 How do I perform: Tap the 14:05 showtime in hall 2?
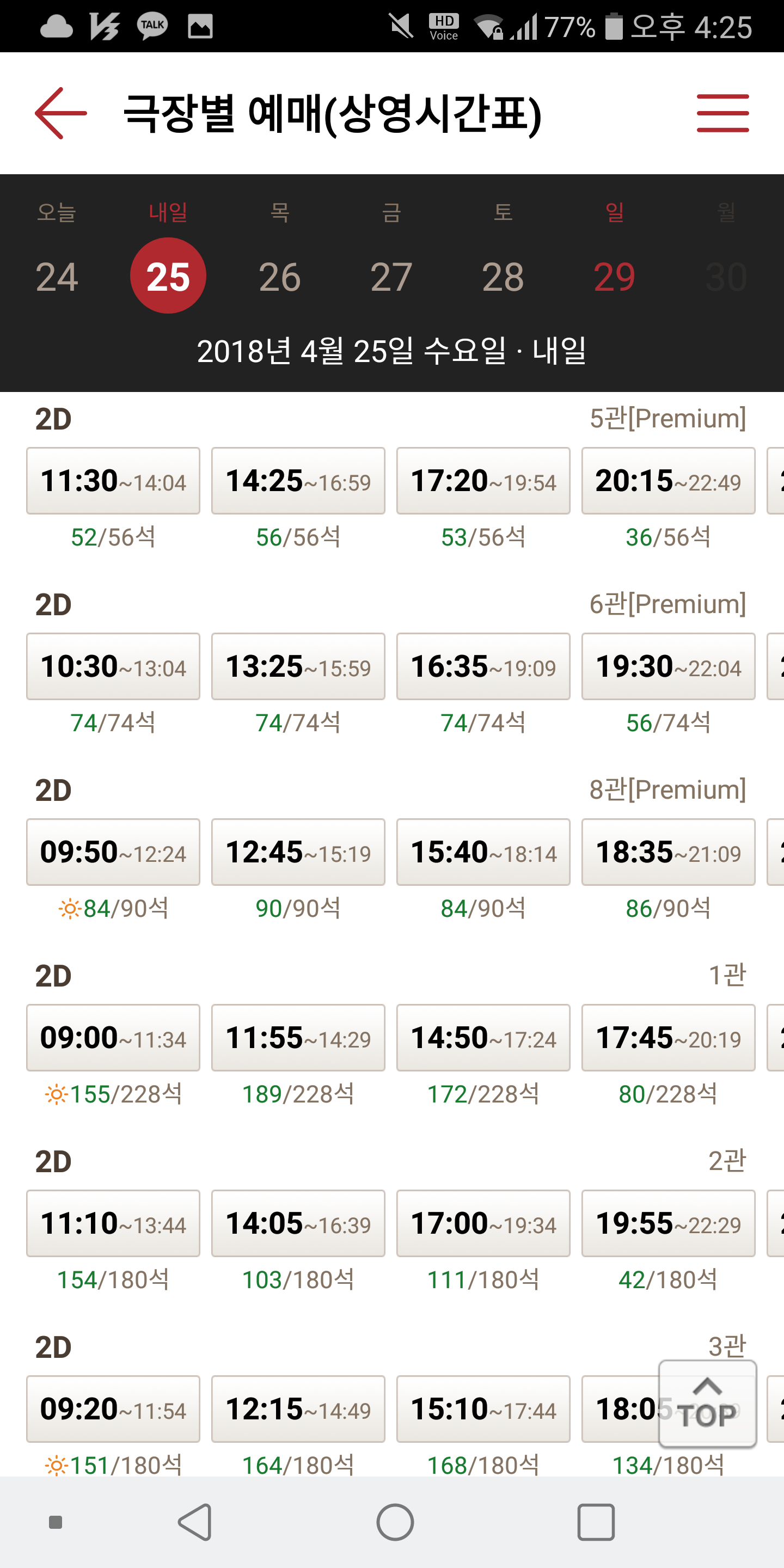pos(298,1223)
